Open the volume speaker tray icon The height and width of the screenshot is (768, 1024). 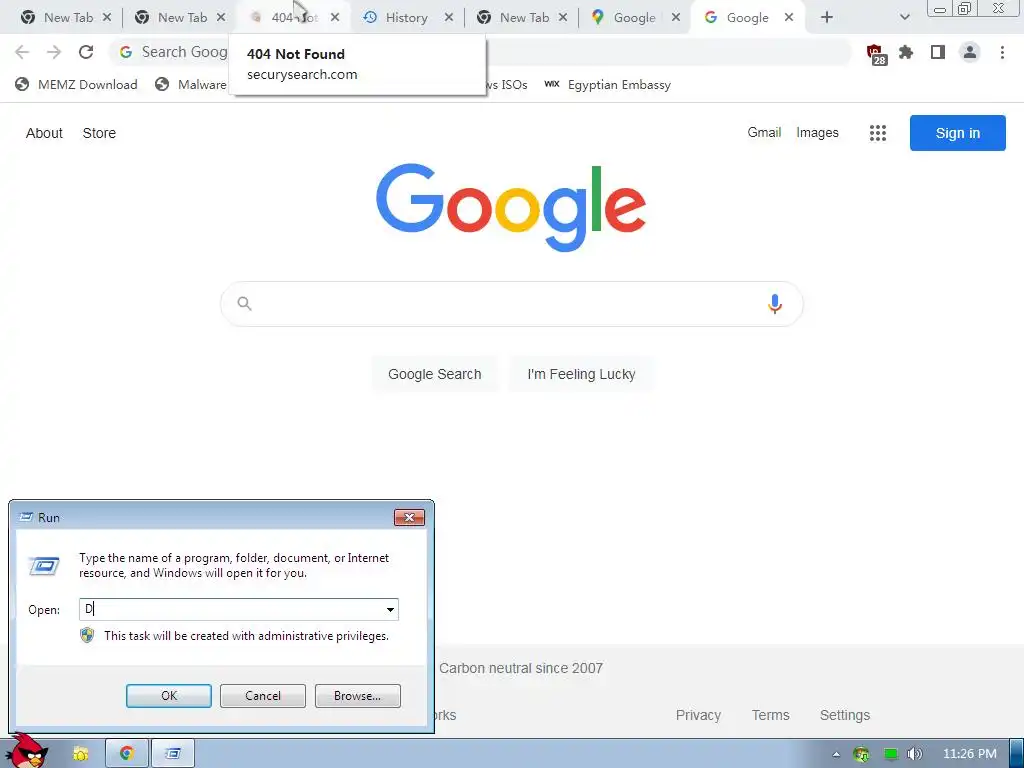(914, 754)
